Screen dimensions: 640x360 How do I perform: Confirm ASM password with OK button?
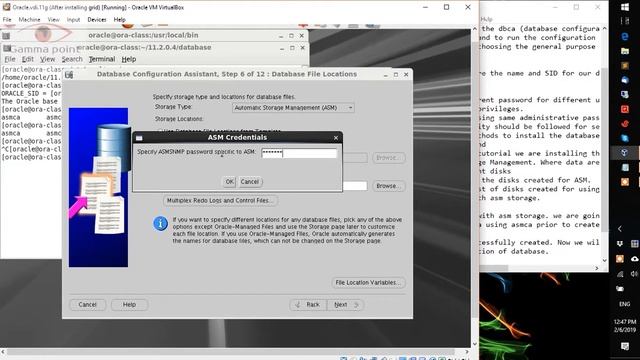[229, 182]
